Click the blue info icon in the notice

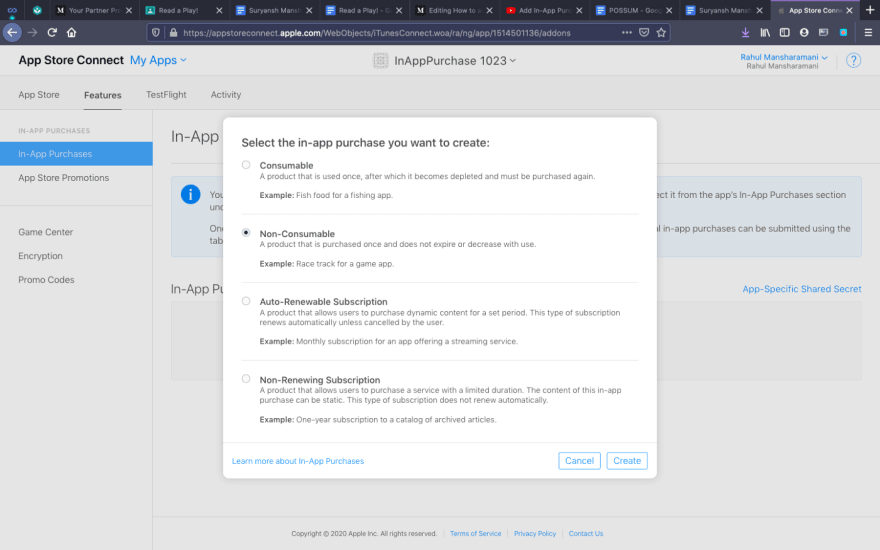[x=190, y=194]
